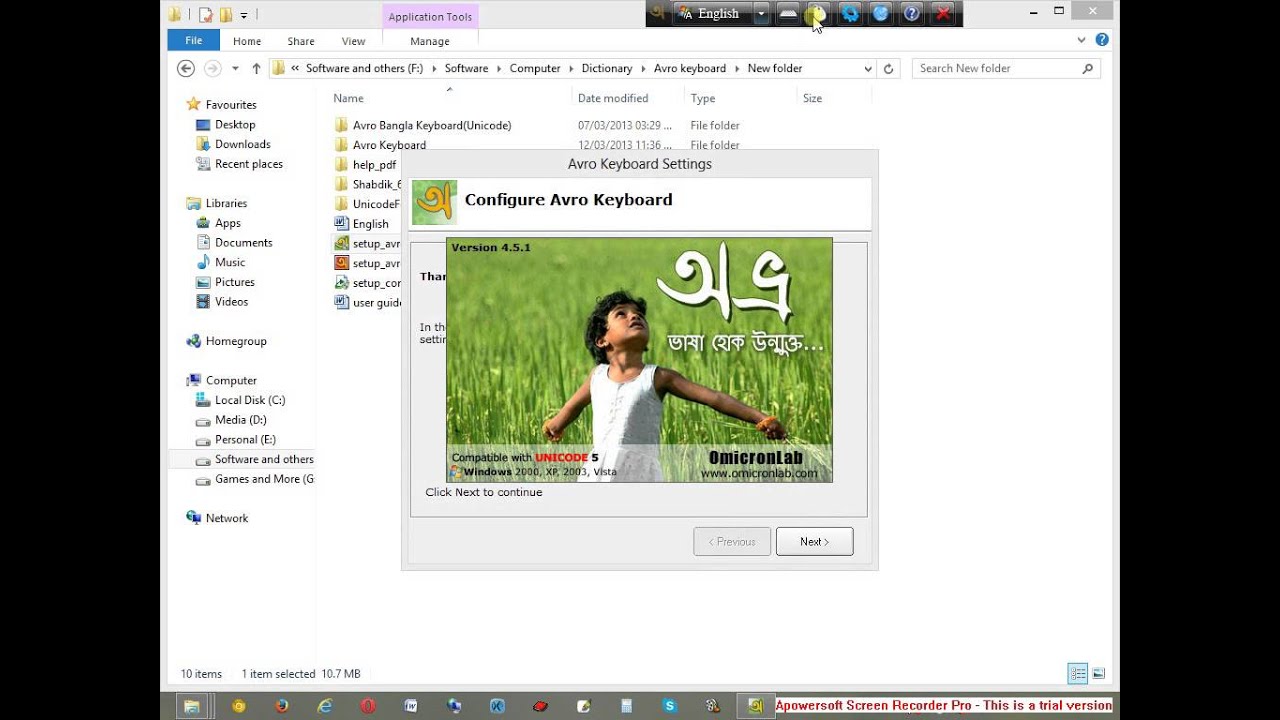The width and height of the screenshot is (1280, 720).
Task: Open the Manage ribbon tab
Action: pos(430,41)
